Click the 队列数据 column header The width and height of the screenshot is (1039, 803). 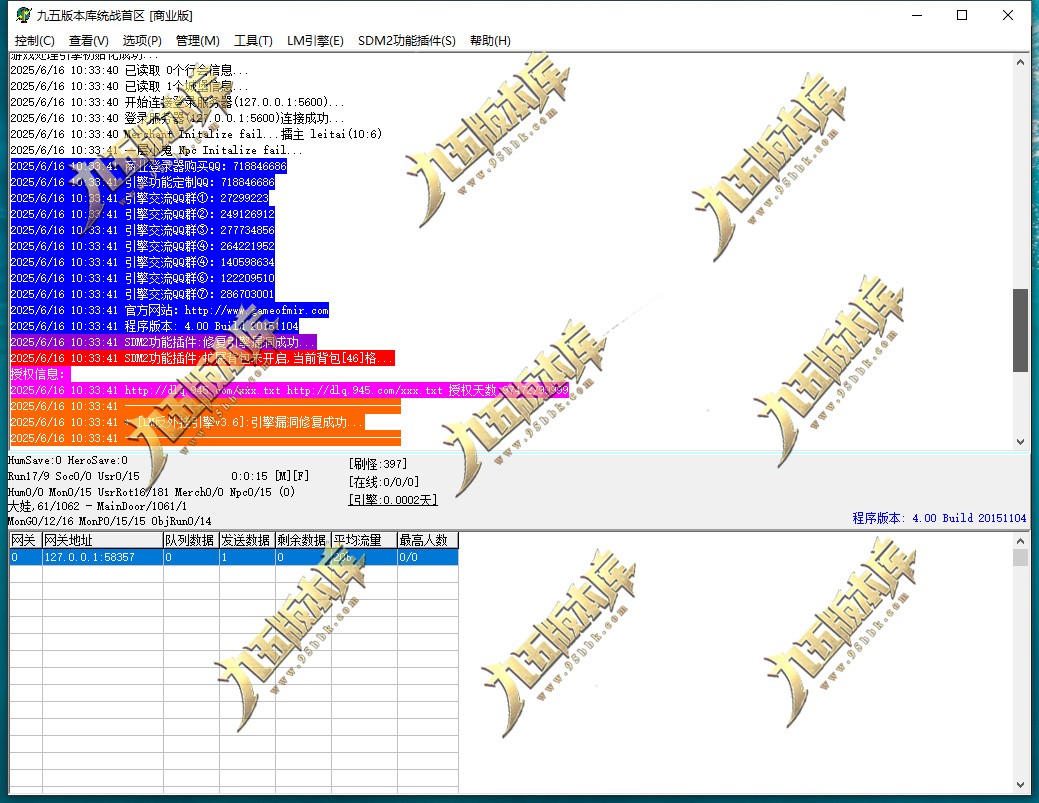(x=191, y=541)
